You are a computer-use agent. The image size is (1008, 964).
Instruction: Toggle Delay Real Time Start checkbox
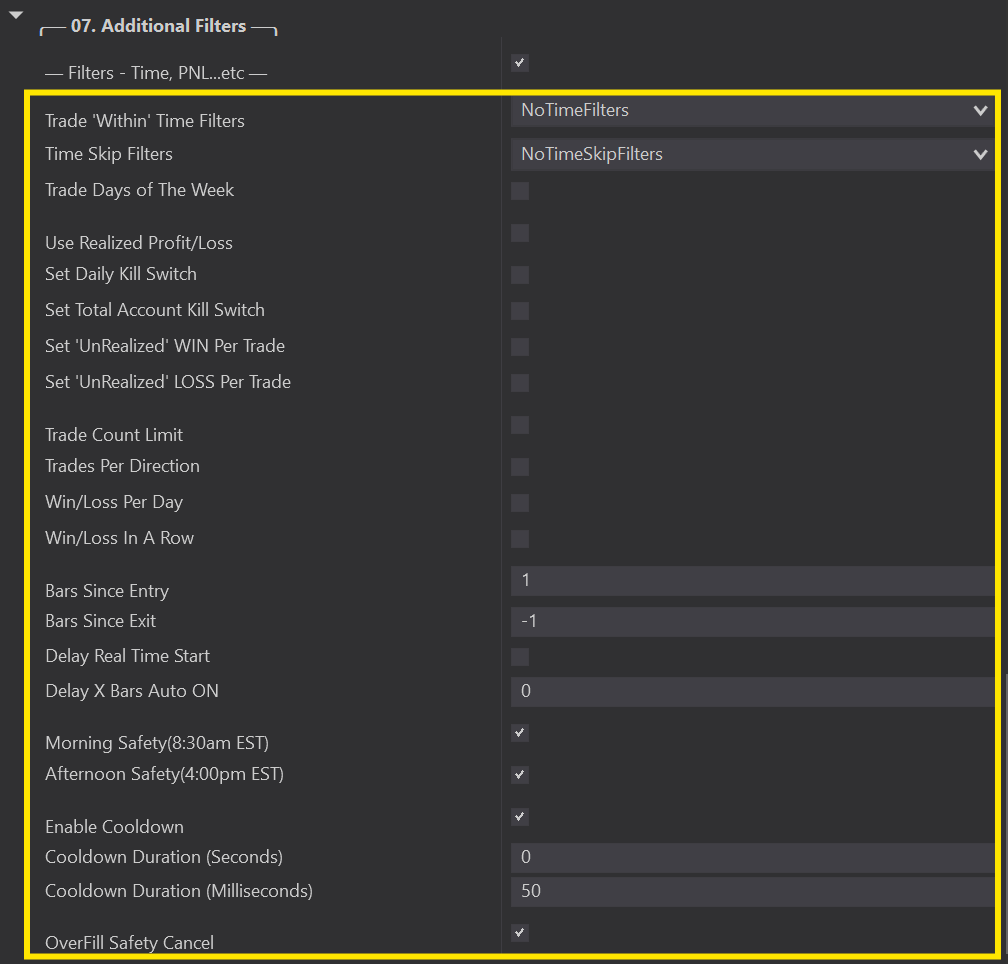pyautogui.click(x=520, y=657)
